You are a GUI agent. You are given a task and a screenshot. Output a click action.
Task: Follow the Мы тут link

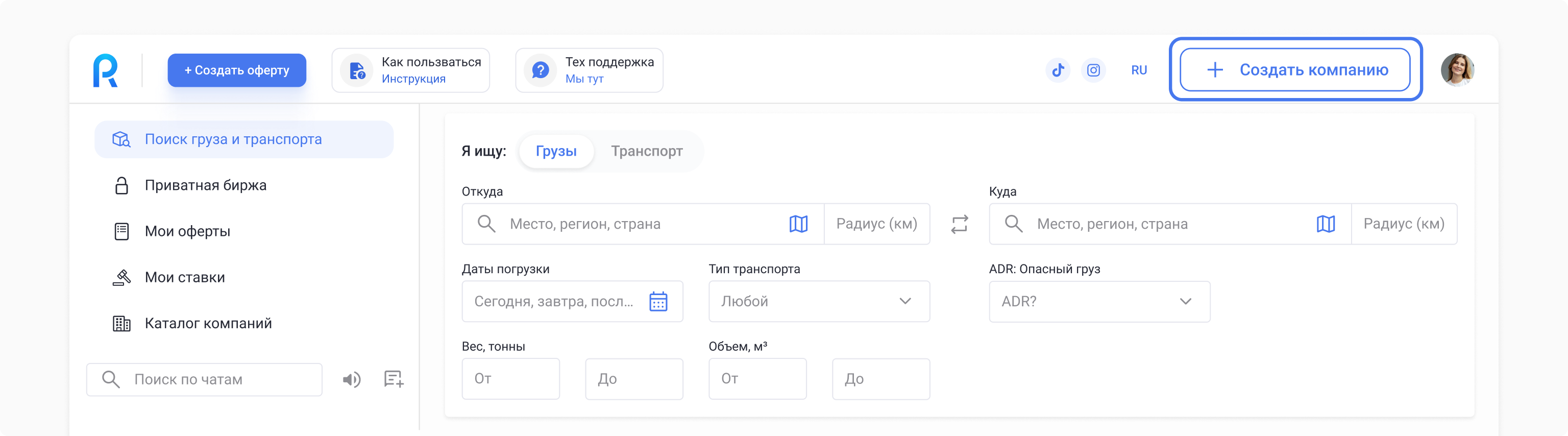[x=584, y=79]
